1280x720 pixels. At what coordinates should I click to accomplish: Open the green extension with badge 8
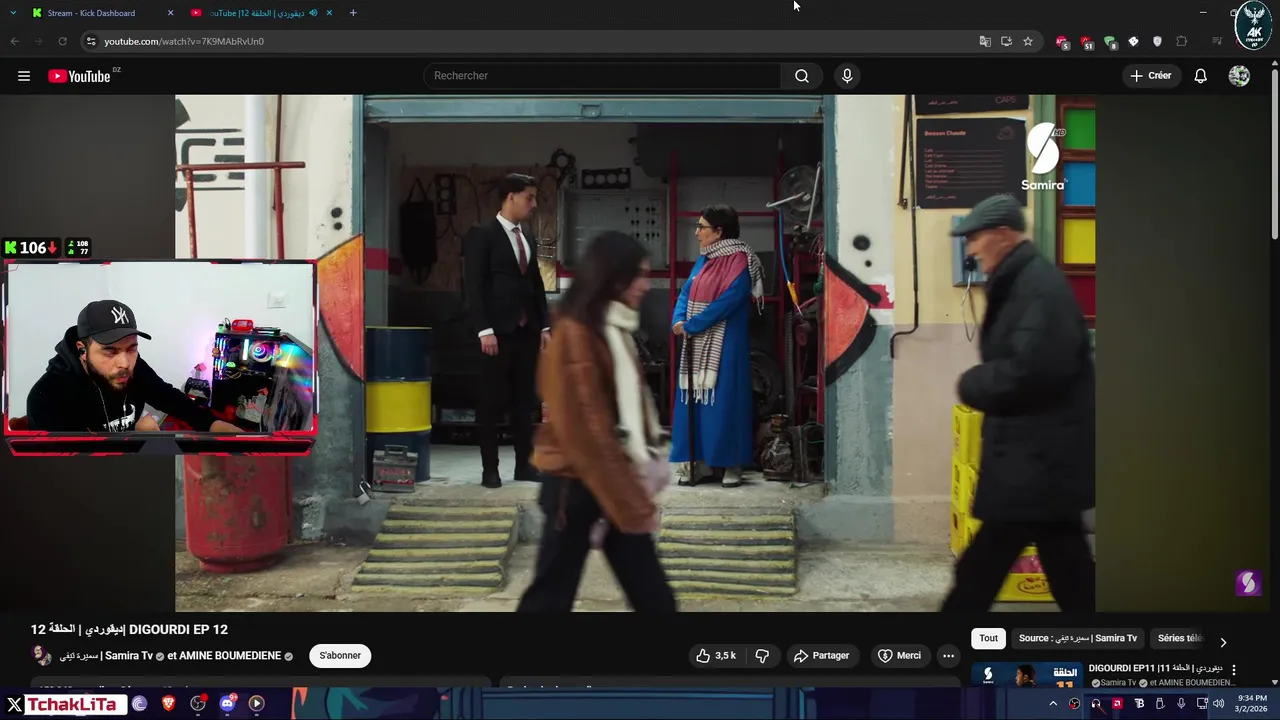[1110, 42]
